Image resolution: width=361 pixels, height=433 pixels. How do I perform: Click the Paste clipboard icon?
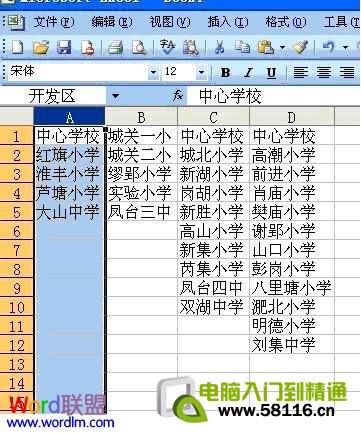click(x=266, y=47)
